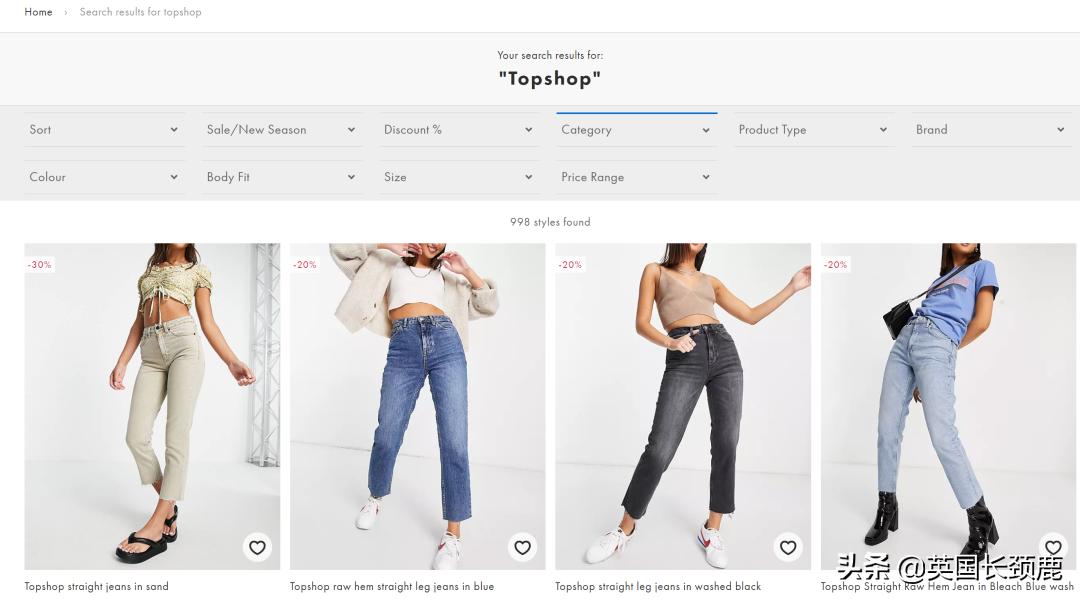The width and height of the screenshot is (1080, 599).
Task: Open 'Topshop raw hem straight leg jeans in blue'
Action: point(392,587)
